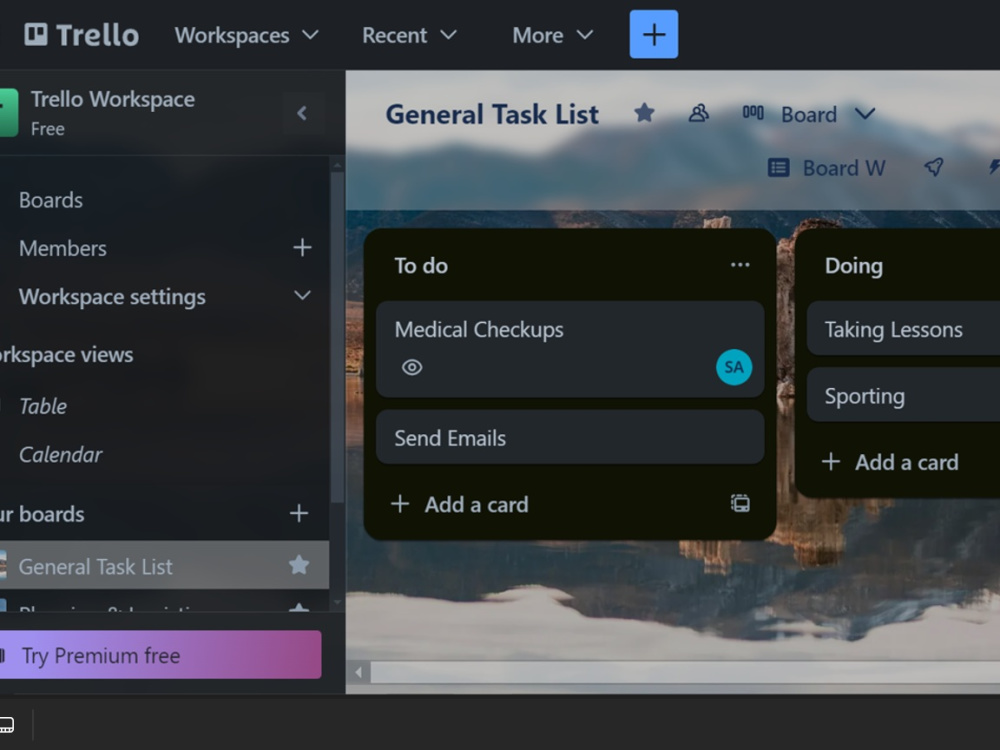Click the watching eye icon on Medical Checkups

point(412,367)
